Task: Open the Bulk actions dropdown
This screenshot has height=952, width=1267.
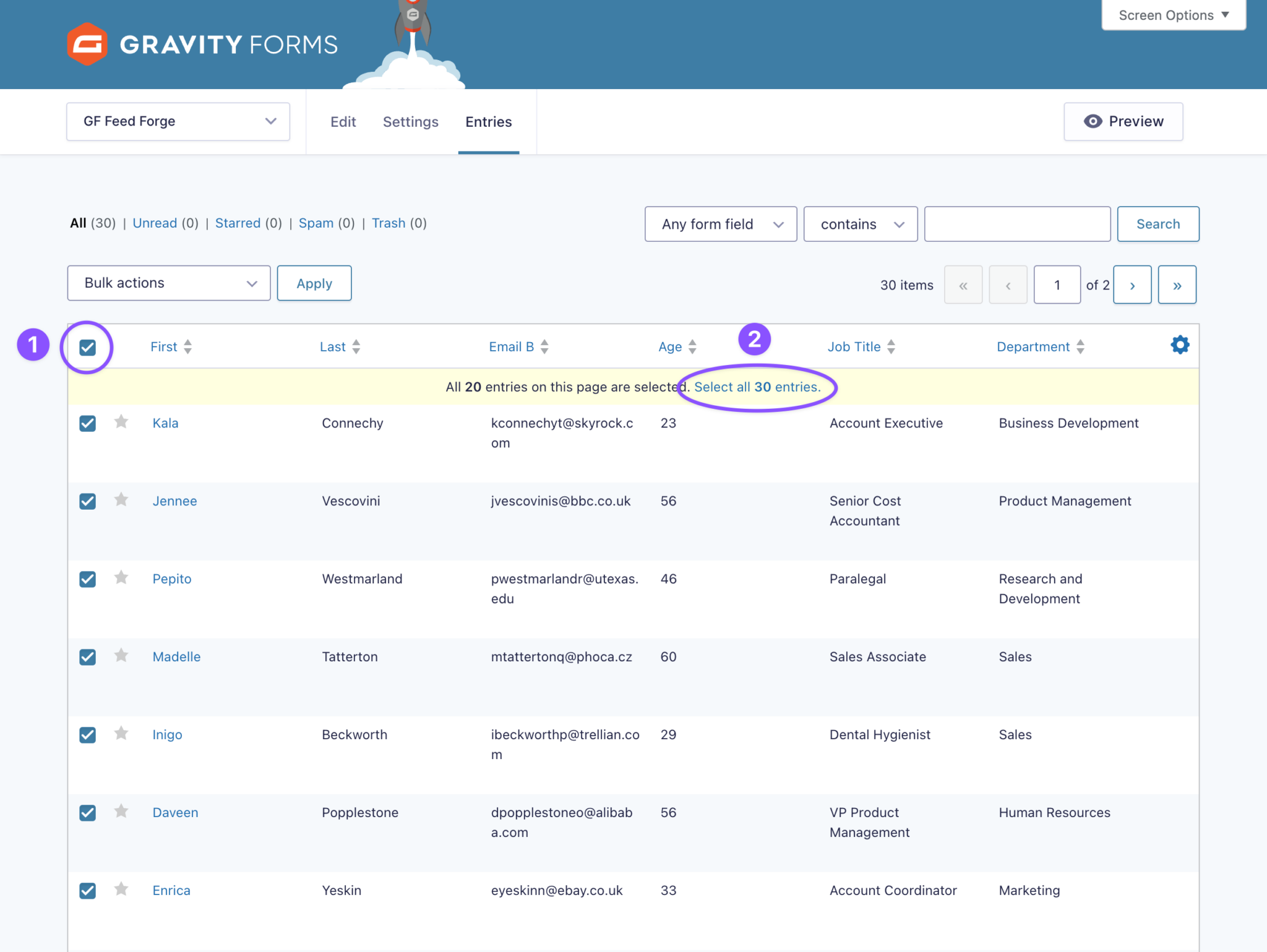Action: [x=168, y=283]
